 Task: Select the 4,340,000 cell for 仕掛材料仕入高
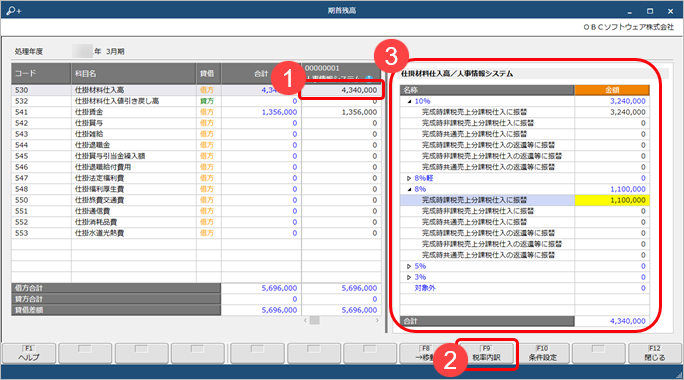click(341, 90)
